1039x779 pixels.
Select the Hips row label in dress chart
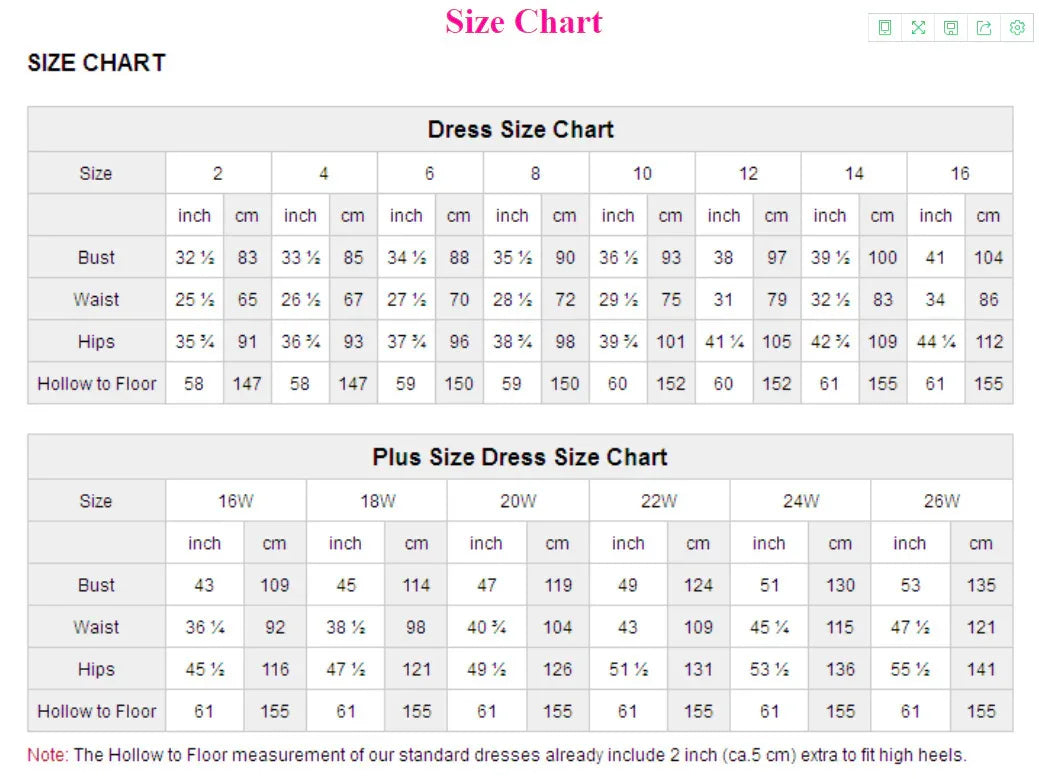[96, 341]
